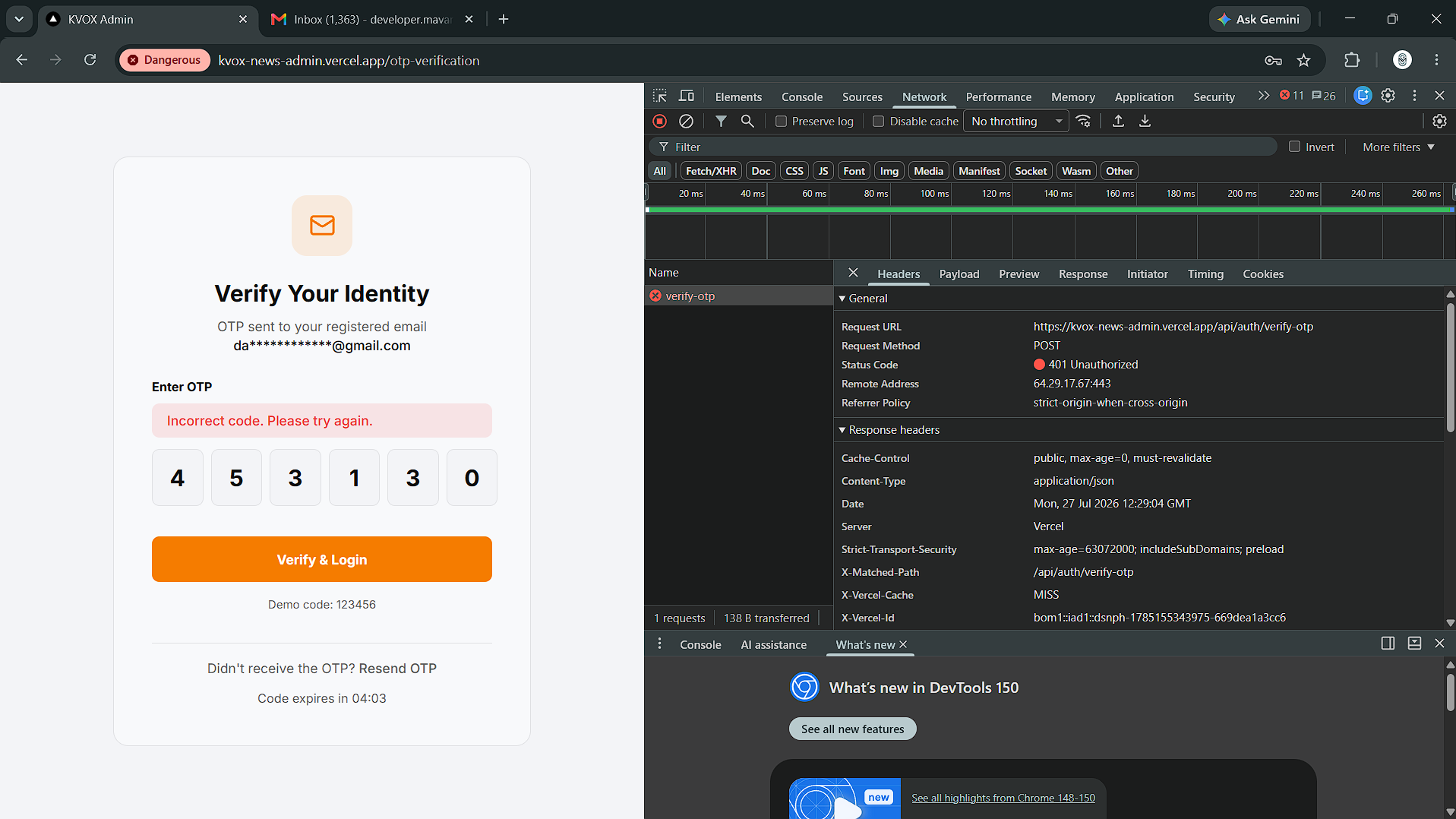Click the last OTP digit box showing 0
Viewport: 1456px width, 819px height.
click(x=472, y=478)
